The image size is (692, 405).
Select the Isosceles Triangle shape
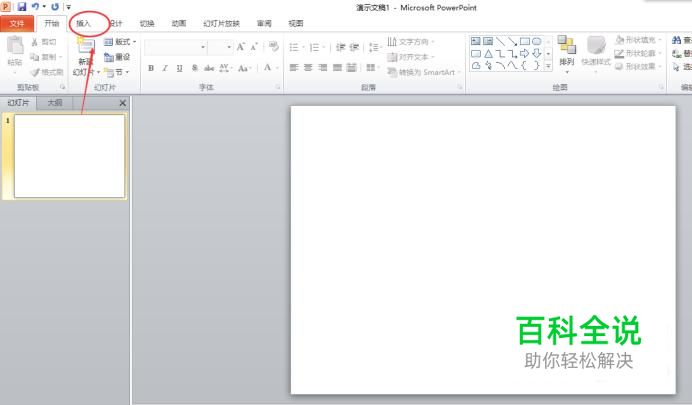tap(488, 54)
